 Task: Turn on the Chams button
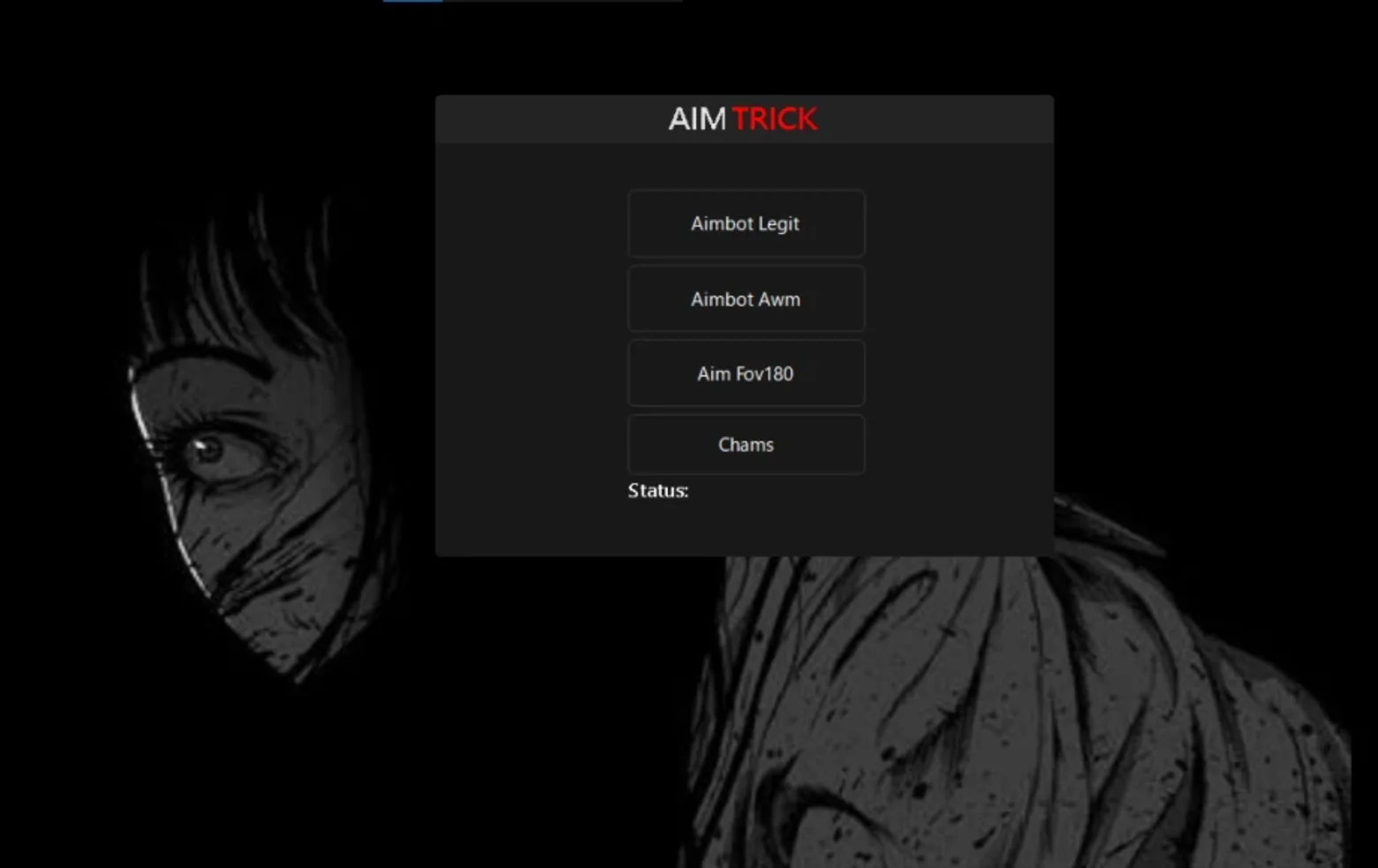[x=746, y=444]
